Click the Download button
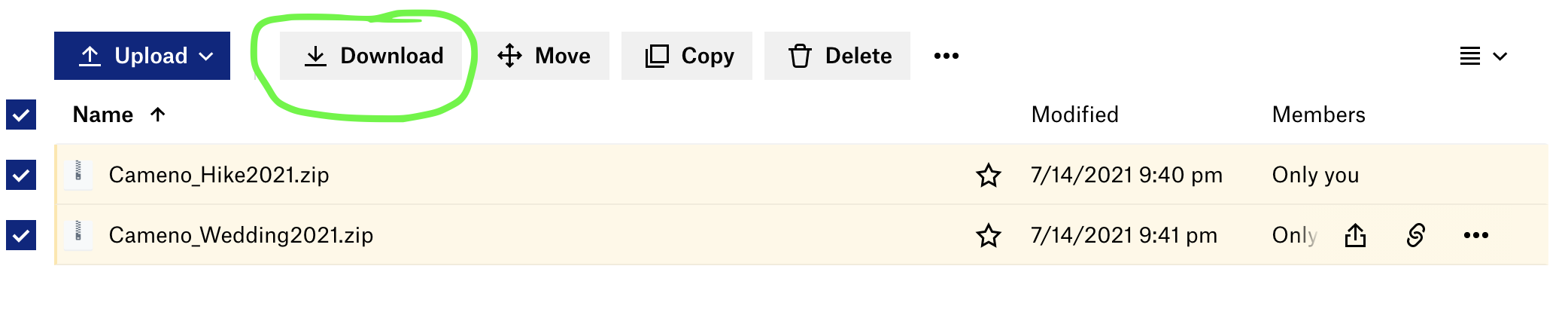The height and width of the screenshot is (321, 1568). click(x=371, y=56)
